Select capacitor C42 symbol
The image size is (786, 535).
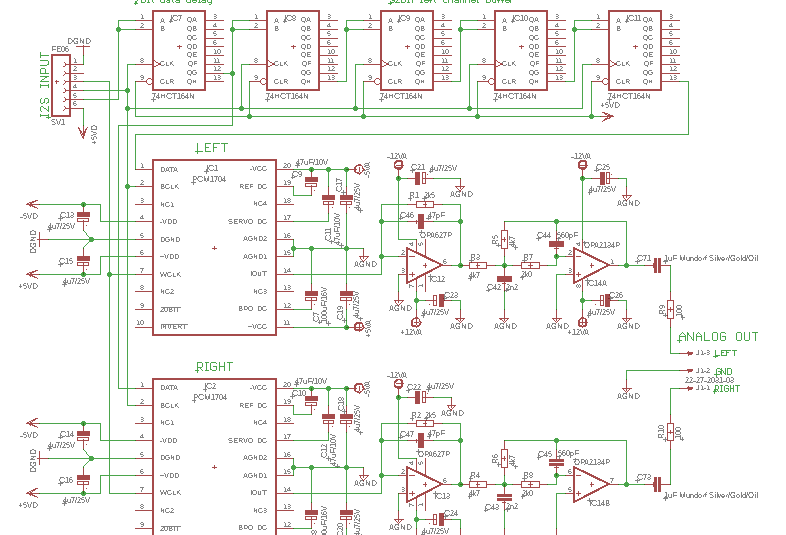504,279
